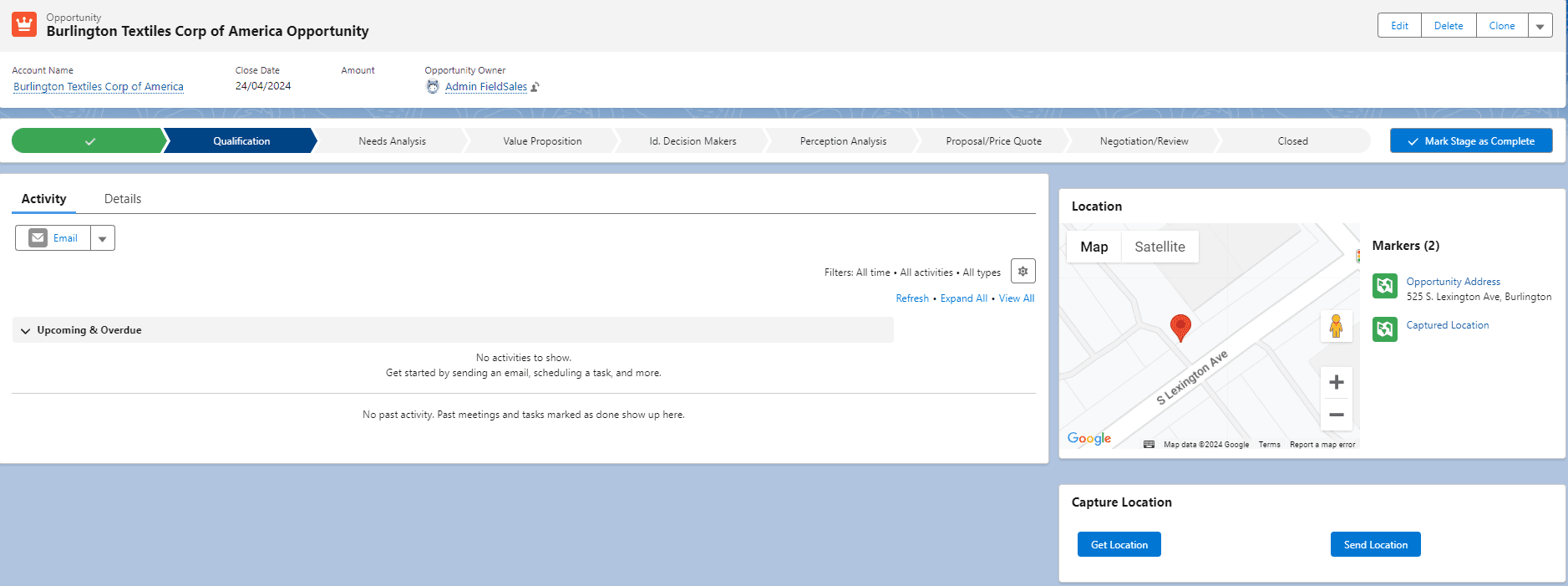Image resolution: width=1568 pixels, height=586 pixels.
Task: Click the Send Location button
Action: click(1376, 545)
